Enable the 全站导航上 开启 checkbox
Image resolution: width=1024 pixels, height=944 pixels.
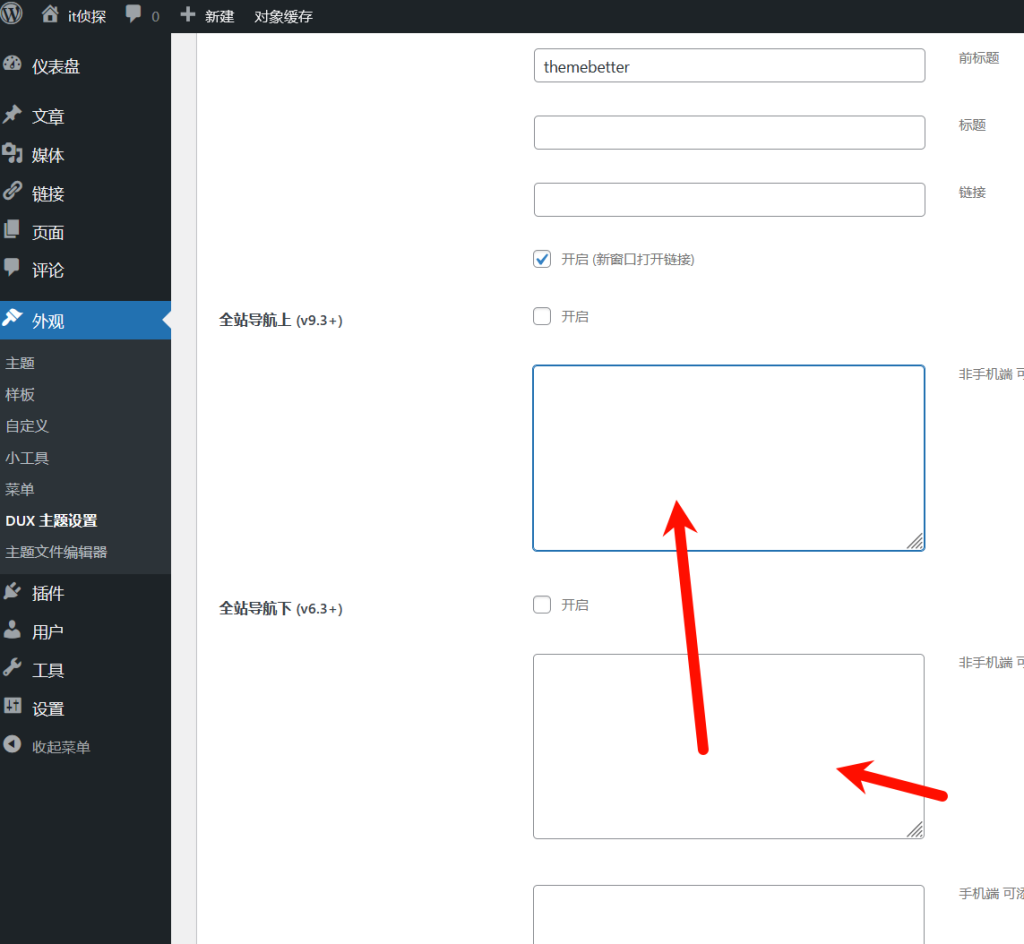(x=542, y=316)
